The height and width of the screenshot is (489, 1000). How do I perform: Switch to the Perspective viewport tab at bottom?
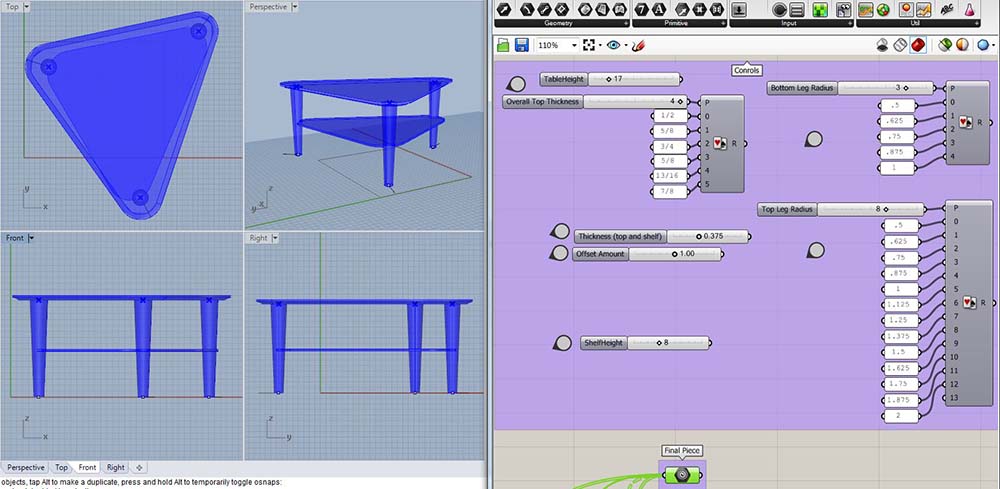[x=26, y=467]
